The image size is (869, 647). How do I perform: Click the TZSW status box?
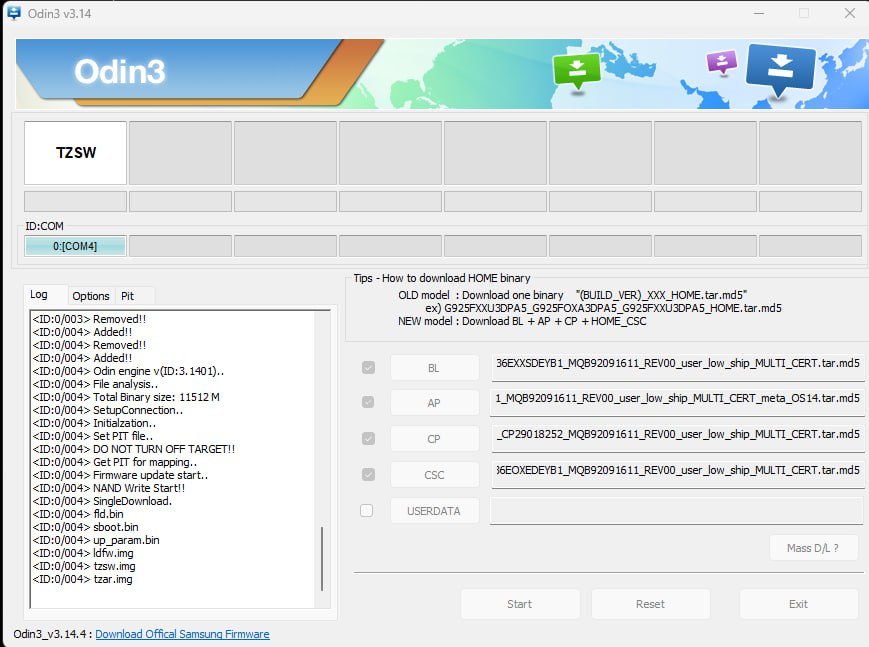(x=75, y=152)
